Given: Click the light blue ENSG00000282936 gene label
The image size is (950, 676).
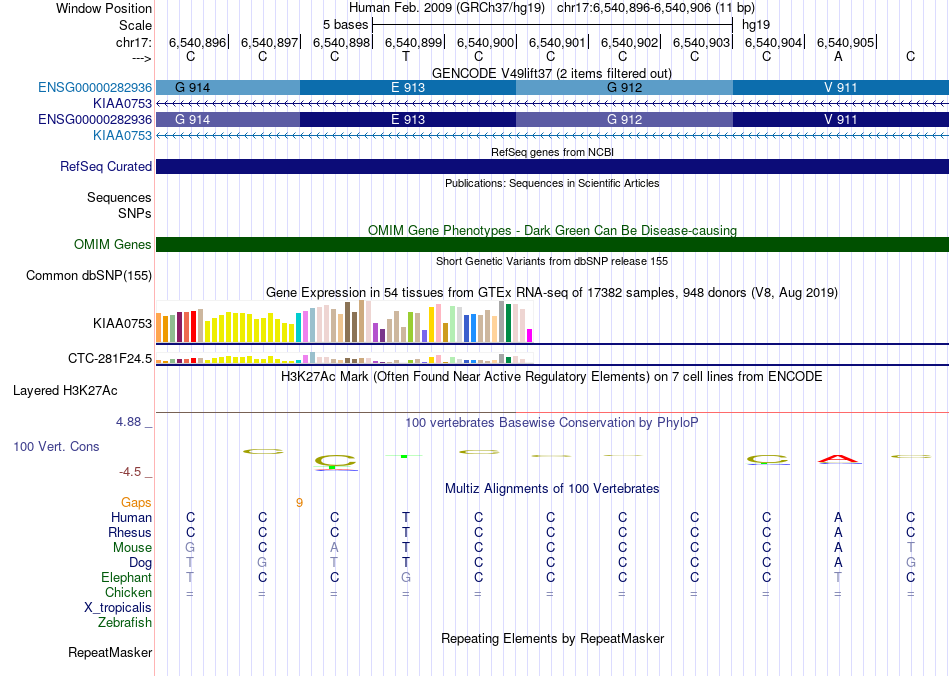Looking at the screenshot, I should coord(95,87).
